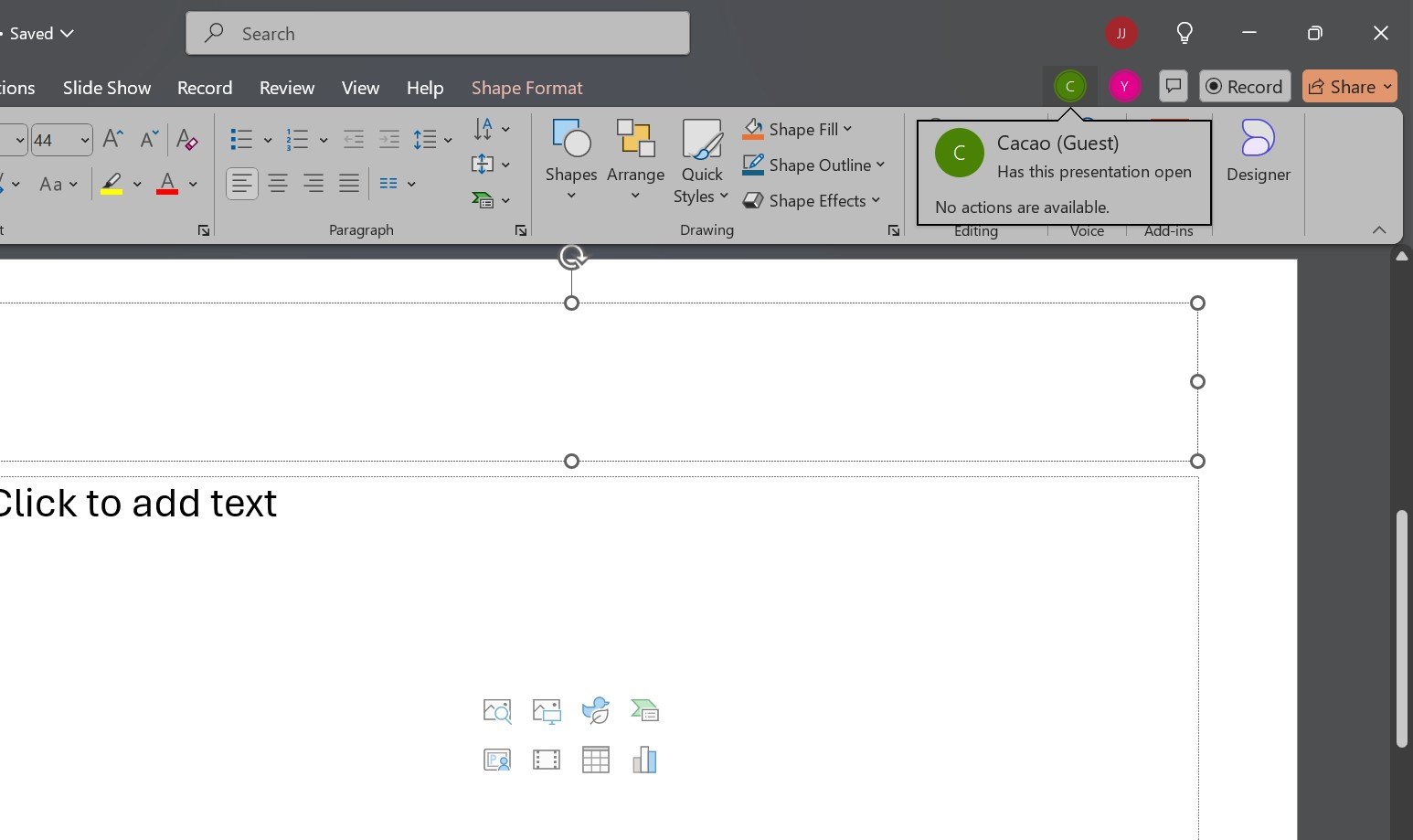1413x840 pixels.
Task: Insert stock images into the placeholder
Action: 497,711
